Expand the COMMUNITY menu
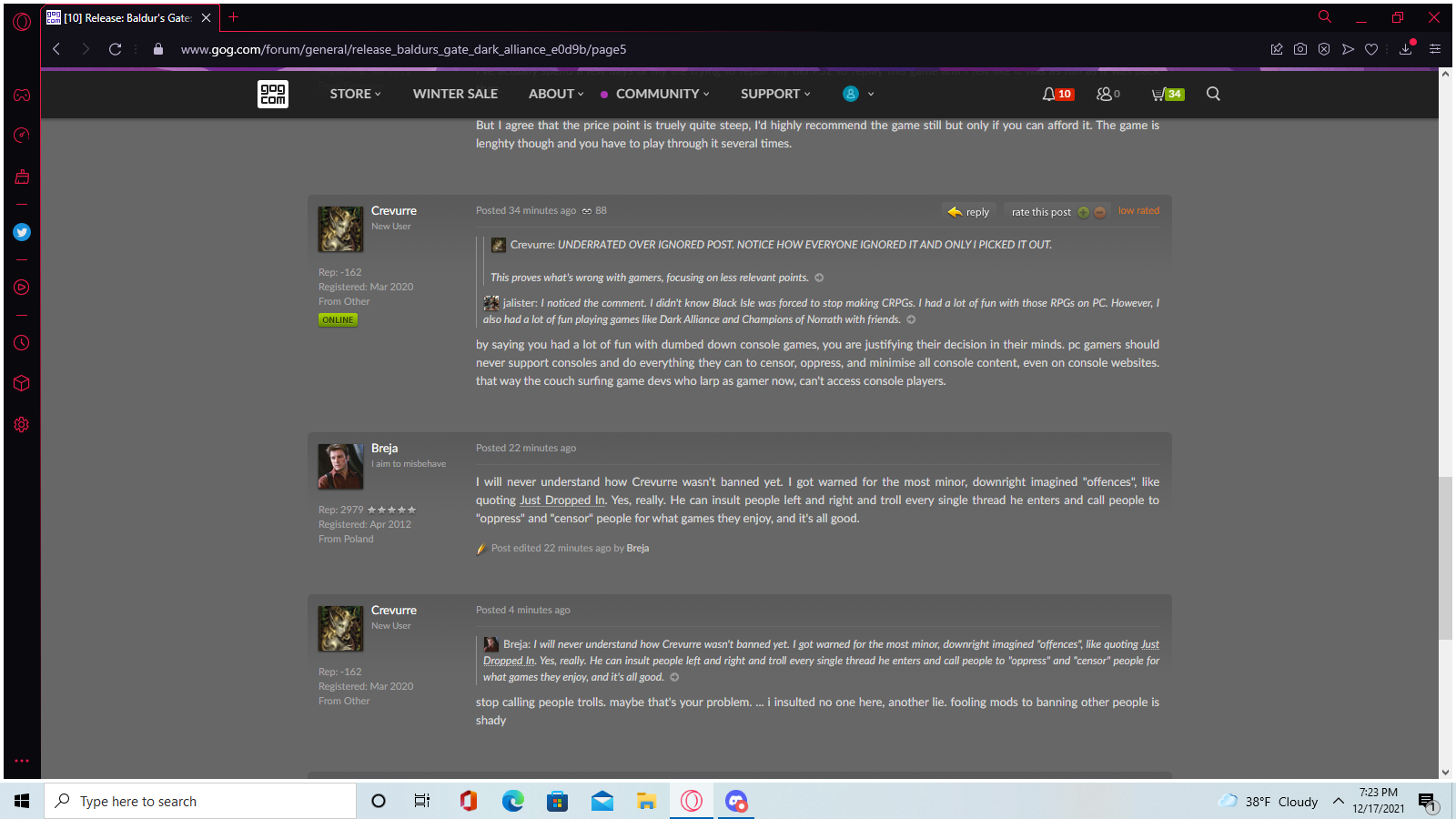 pyautogui.click(x=662, y=94)
